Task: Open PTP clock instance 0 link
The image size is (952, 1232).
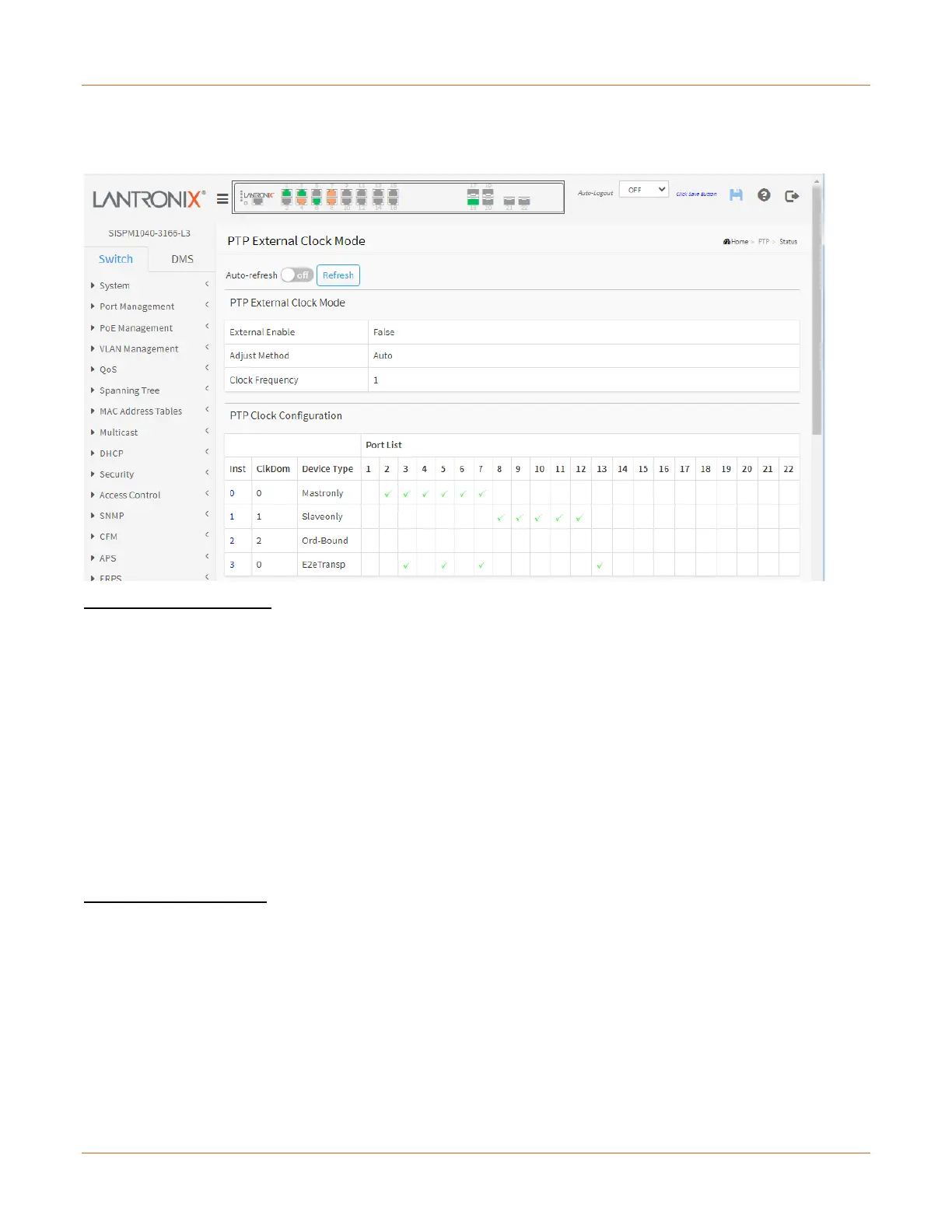Action: pyautogui.click(x=232, y=493)
